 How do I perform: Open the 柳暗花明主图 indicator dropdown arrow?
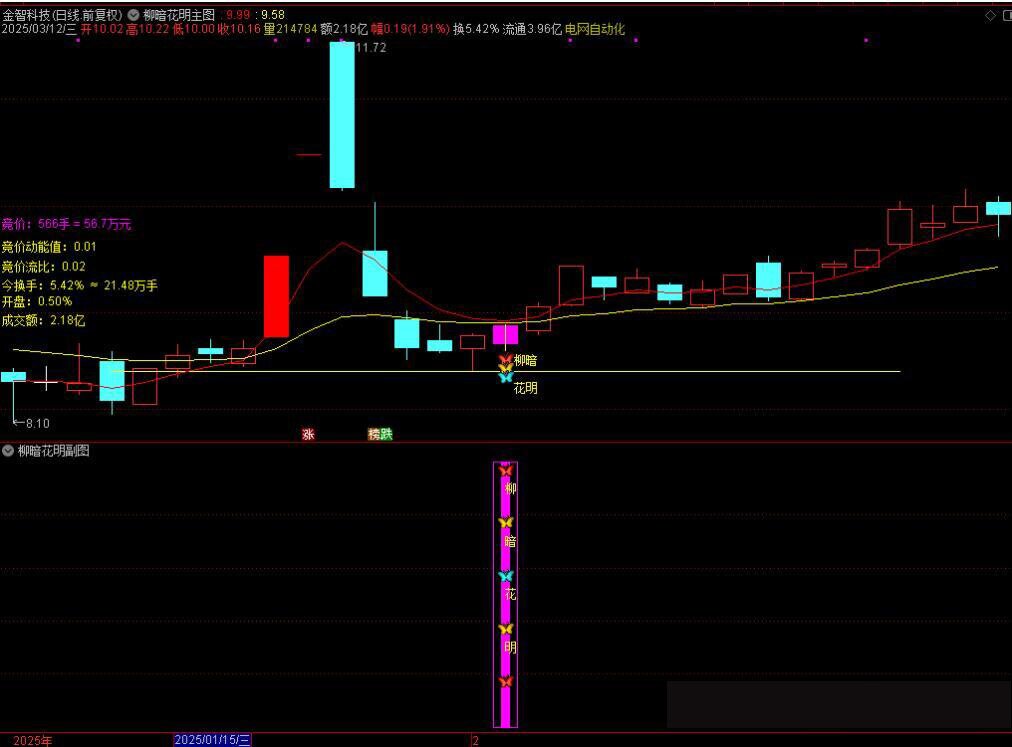pyautogui.click(x=134, y=15)
